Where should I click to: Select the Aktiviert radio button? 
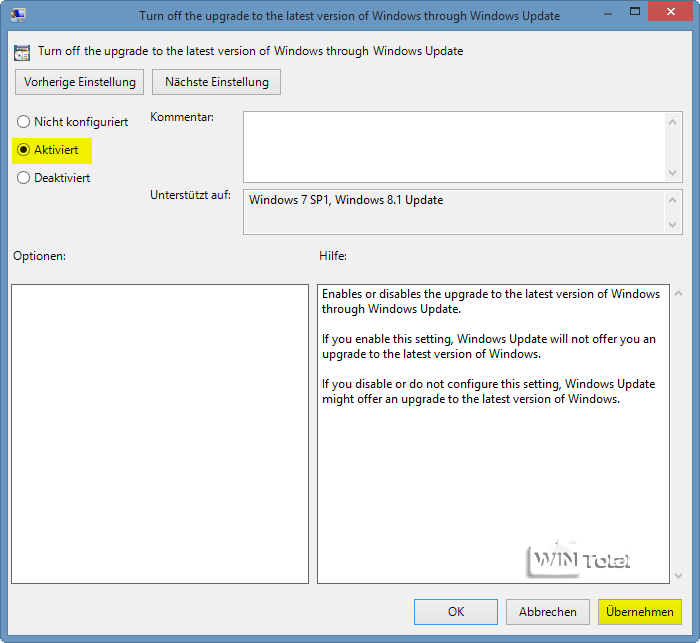pyautogui.click(x=47, y=150)
